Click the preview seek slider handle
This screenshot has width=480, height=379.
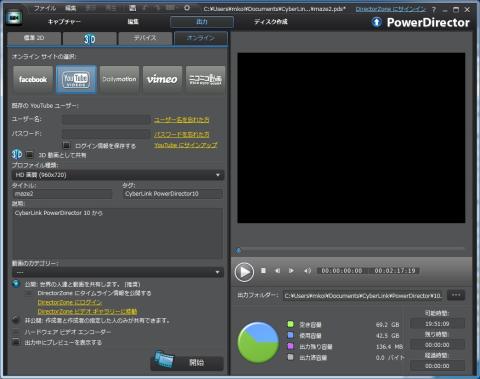click(238, 250)
